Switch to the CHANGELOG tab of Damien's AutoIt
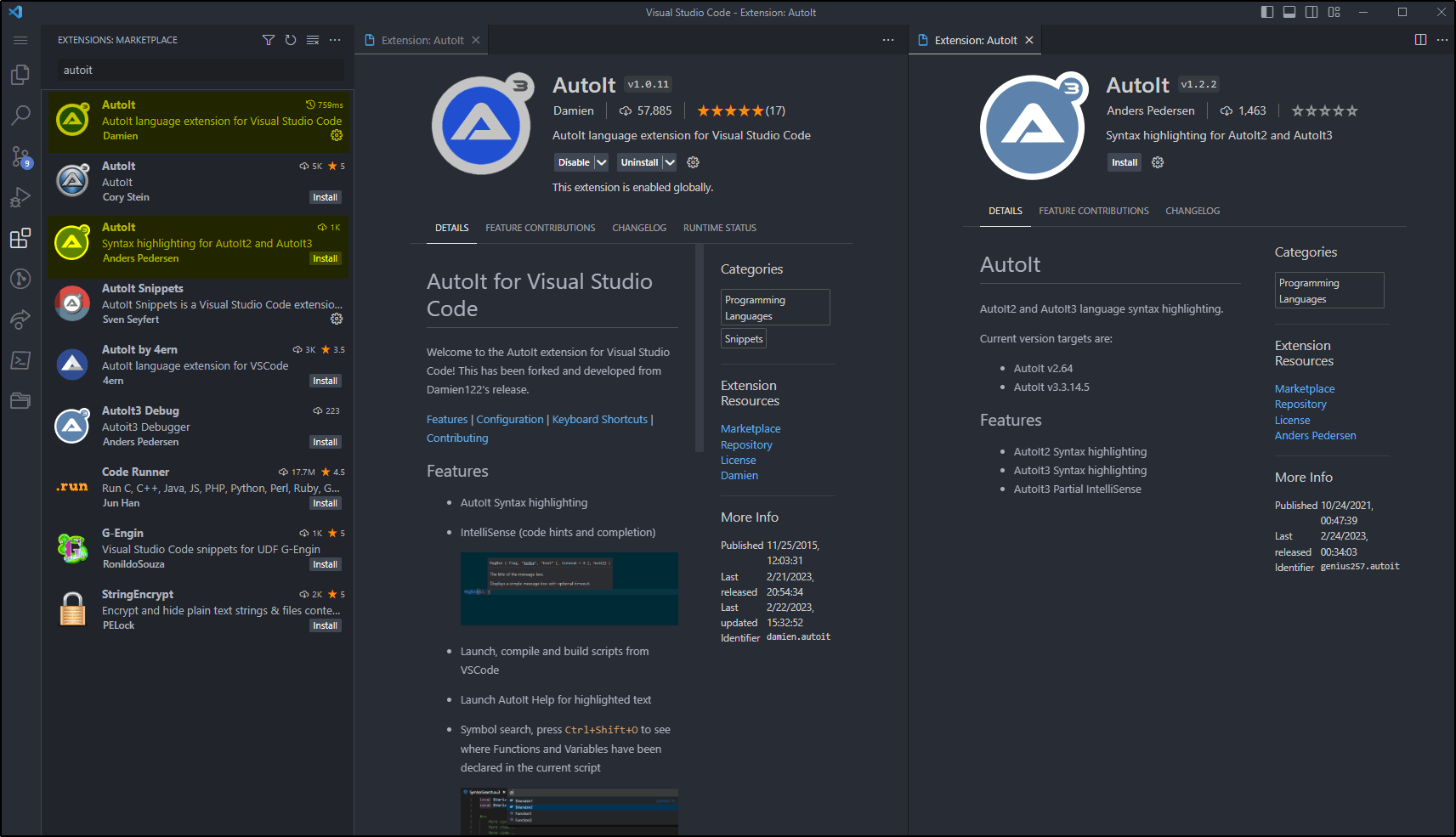 [638, 227]
